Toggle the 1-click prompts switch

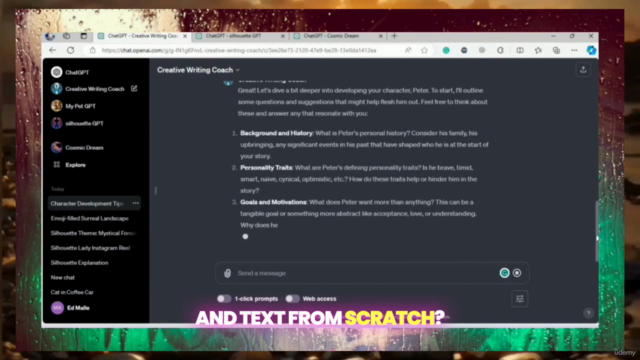coord(224,299)
